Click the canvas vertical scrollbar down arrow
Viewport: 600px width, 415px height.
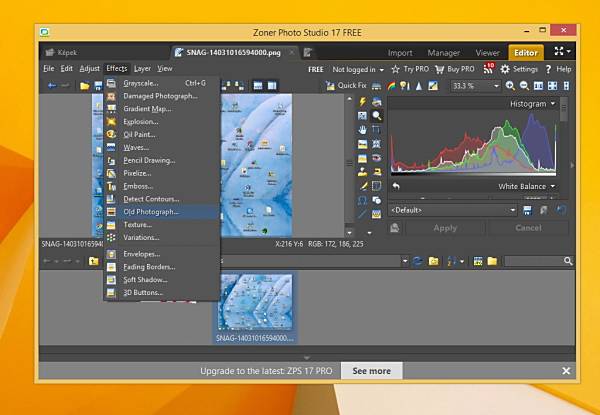[x=349, y=232]
